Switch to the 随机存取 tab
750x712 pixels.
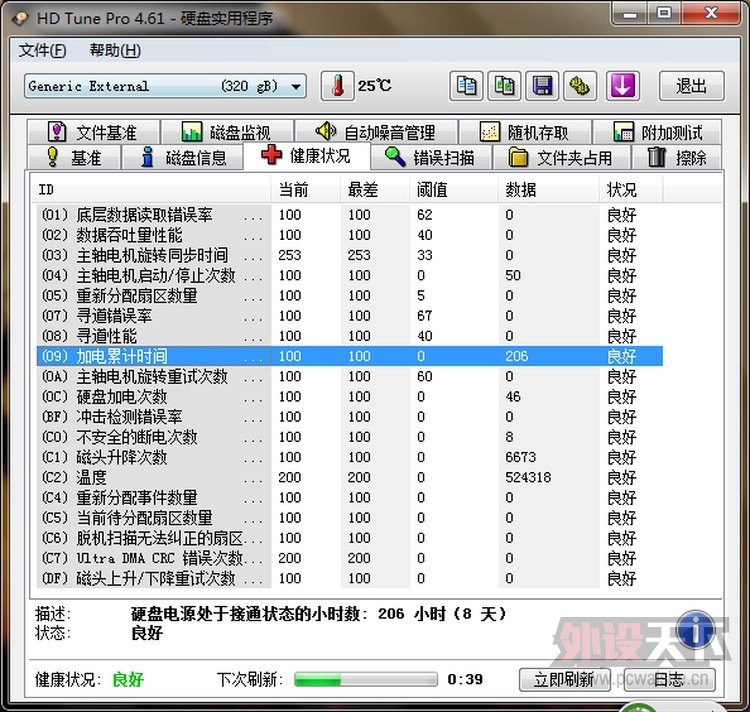[525, 132]
